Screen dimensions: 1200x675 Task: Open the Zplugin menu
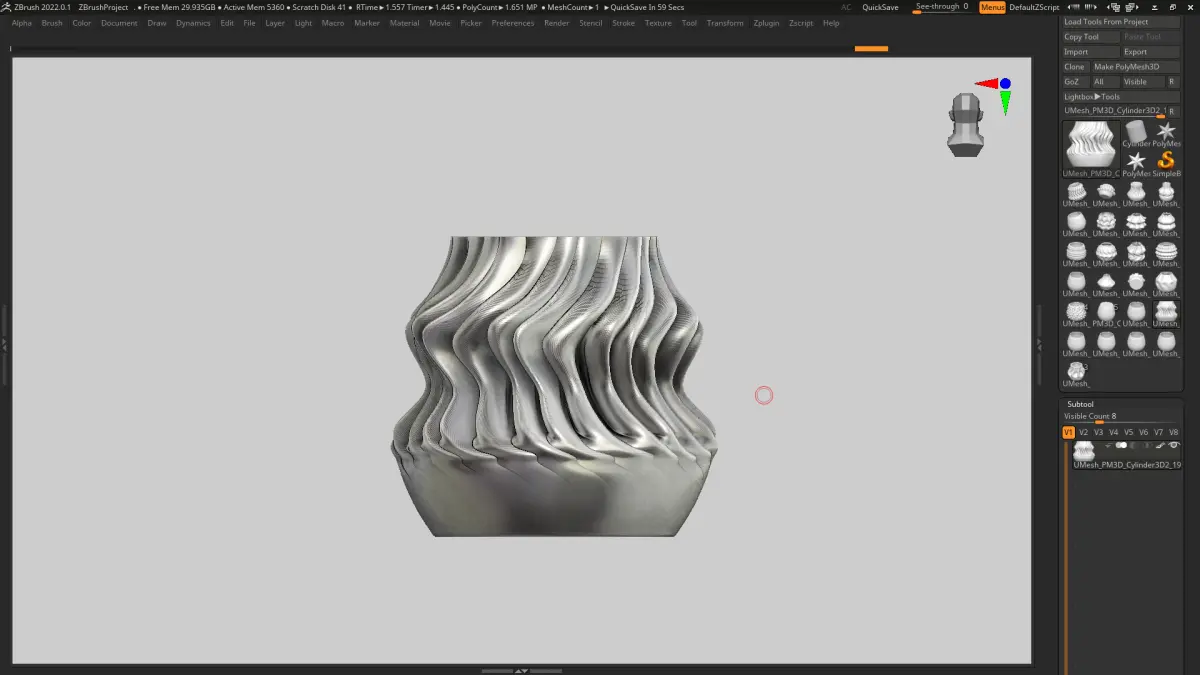pyautogui.click(x=766, y=23)
